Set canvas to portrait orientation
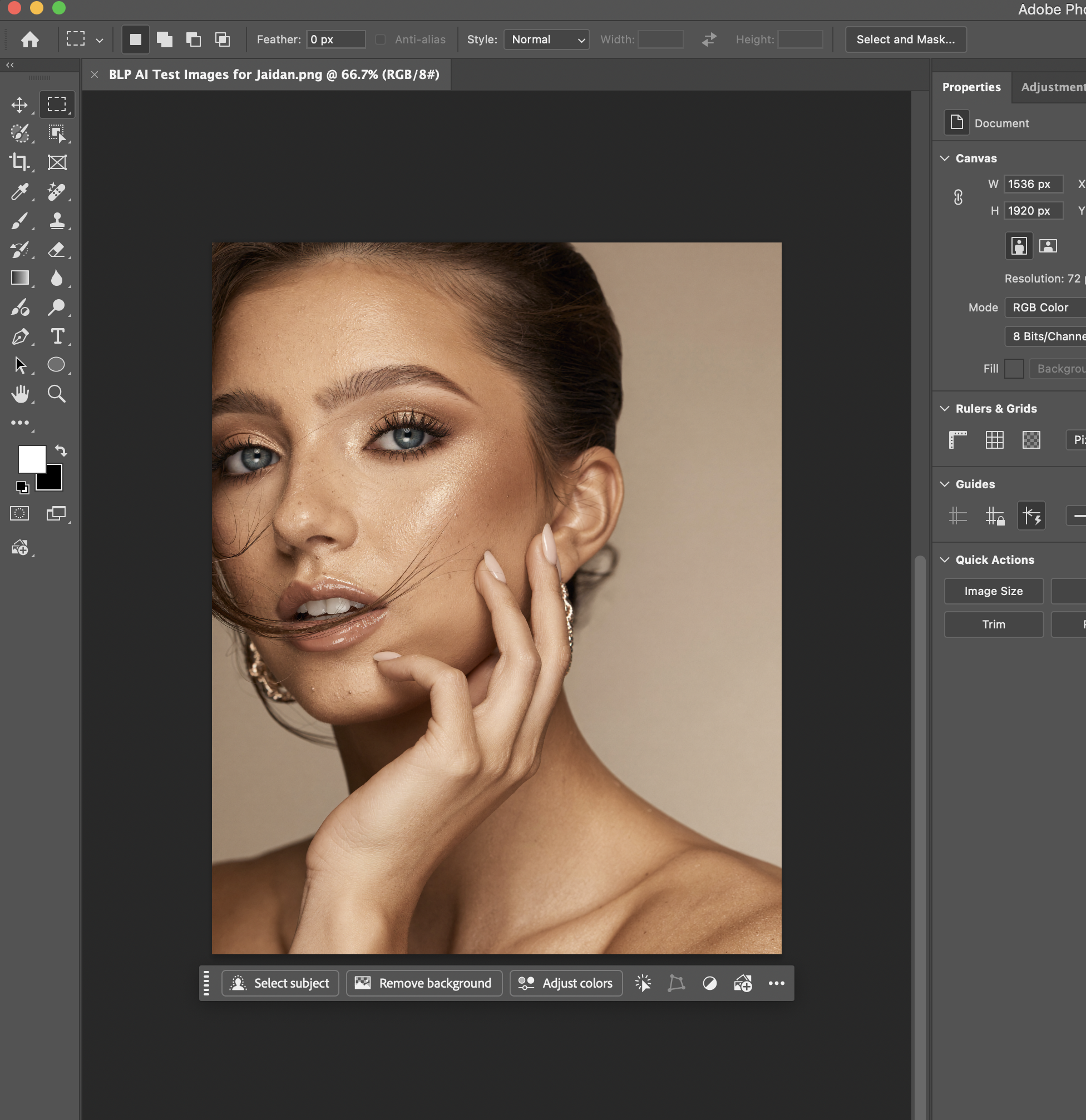The height and width of the screenshot is (1120, 1086). click(1019, 246)
